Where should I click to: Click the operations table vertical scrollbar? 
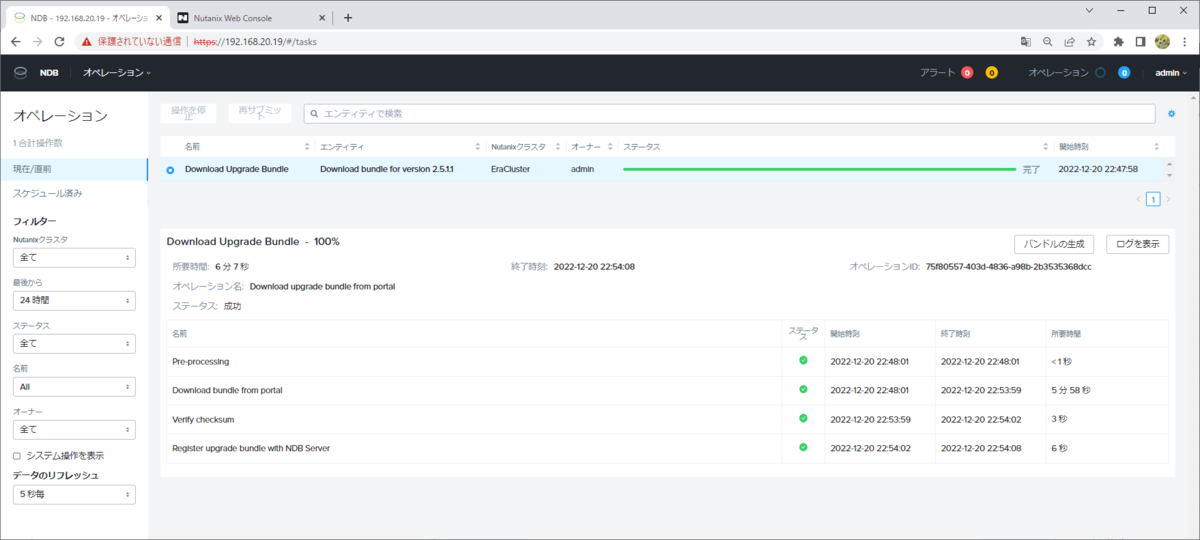(1167, 170)
